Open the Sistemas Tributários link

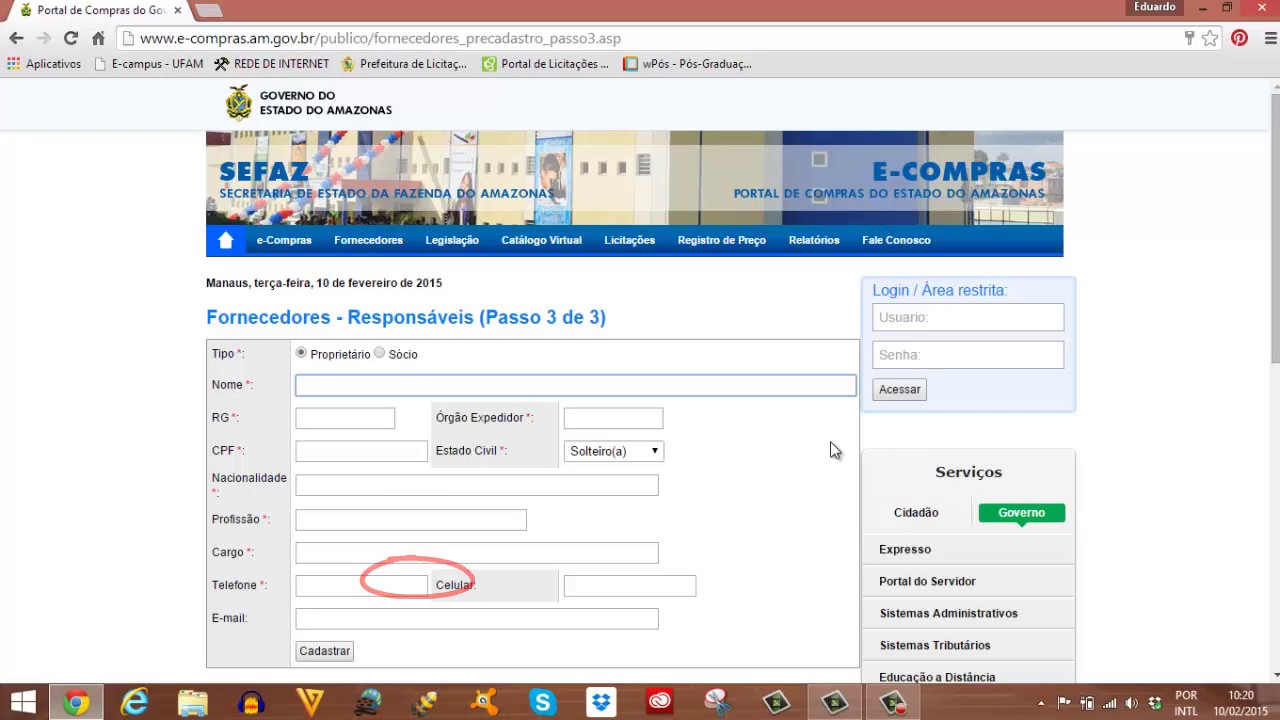pos(935,645)
